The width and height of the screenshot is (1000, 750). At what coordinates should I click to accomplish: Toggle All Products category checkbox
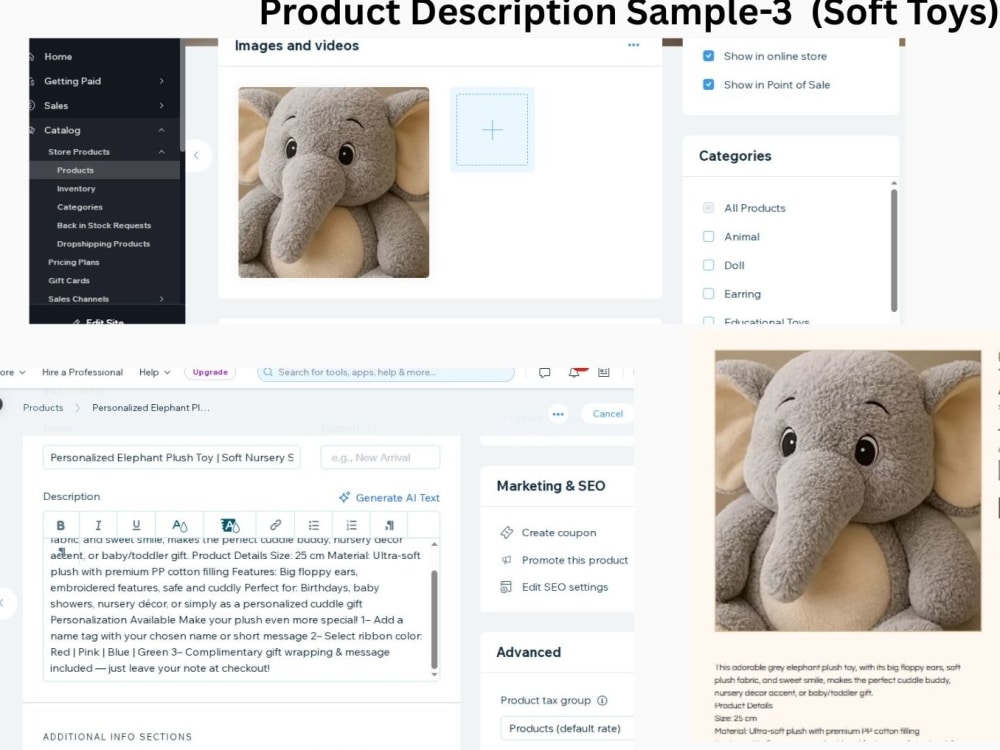pos(708,208)
